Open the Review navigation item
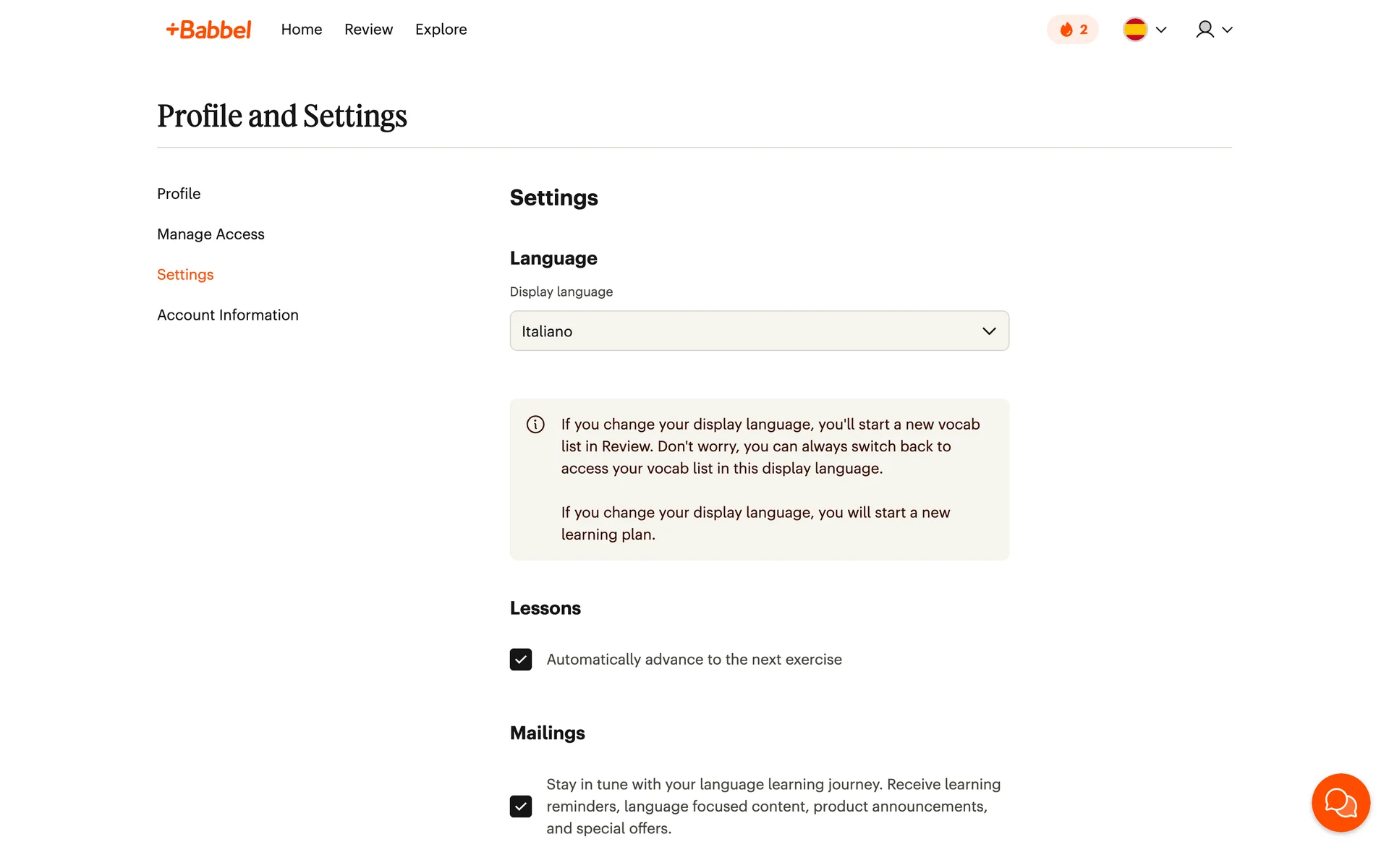The width and height of the screenshot is (1389, 868). pos(368,30)
